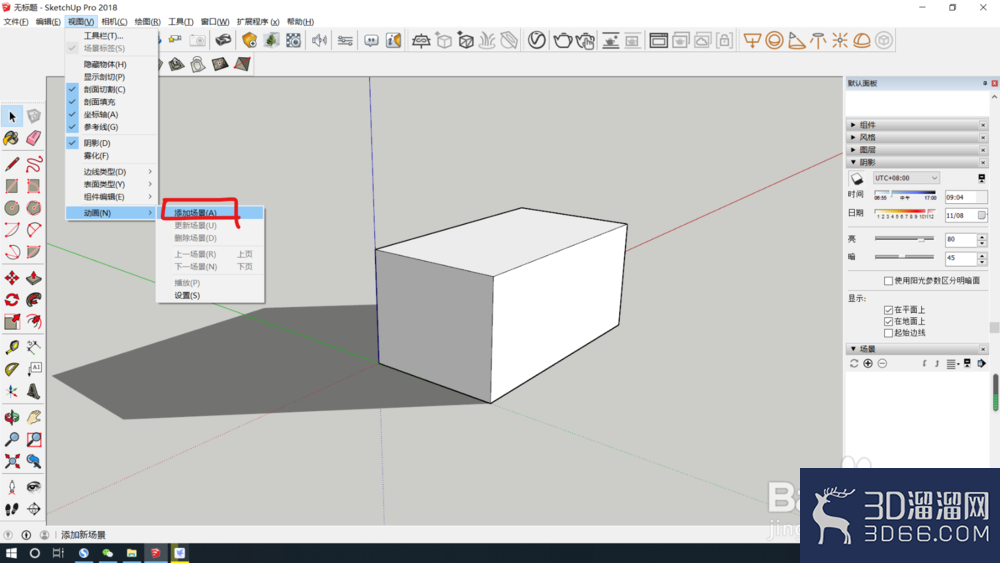The width and height of the screenshot is (1000, 563).
Task: Click 雾化(F) menu entry
Action: click(x=112, y=156)
